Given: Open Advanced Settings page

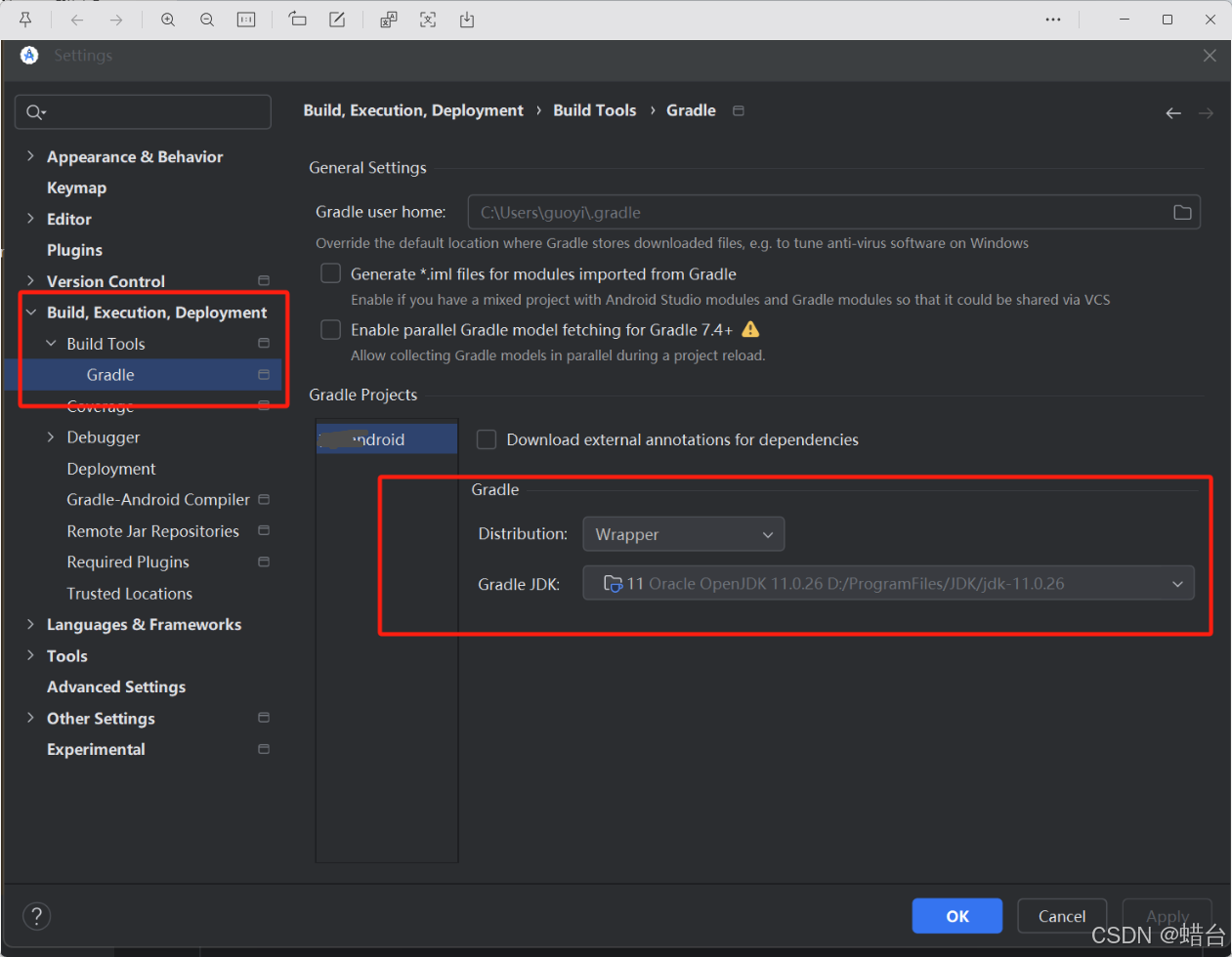Looking at the screenshot, I should (x=116, y=687).
